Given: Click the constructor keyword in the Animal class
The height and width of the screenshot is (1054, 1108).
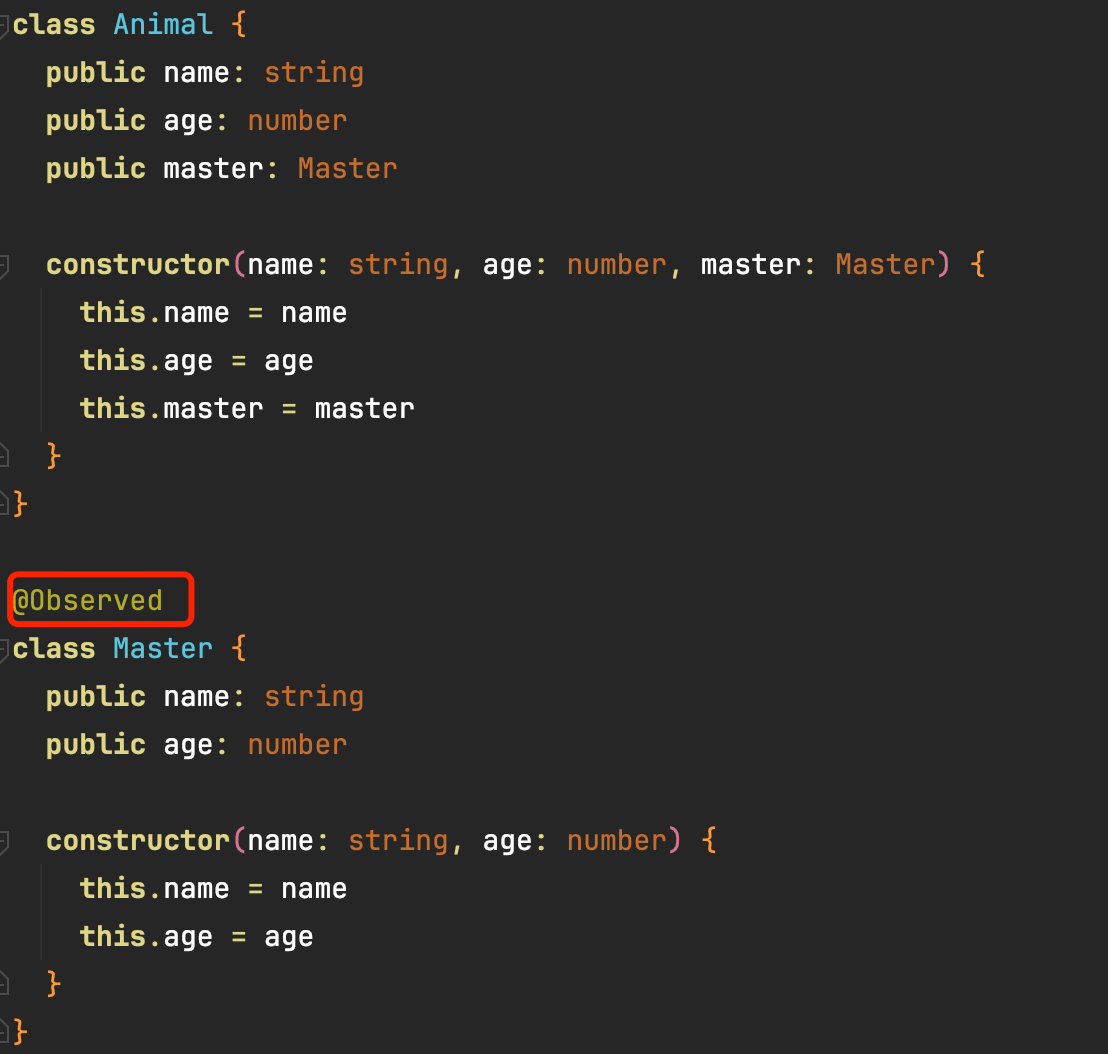Looking at the screenshot, I should [x=138, y=265].
